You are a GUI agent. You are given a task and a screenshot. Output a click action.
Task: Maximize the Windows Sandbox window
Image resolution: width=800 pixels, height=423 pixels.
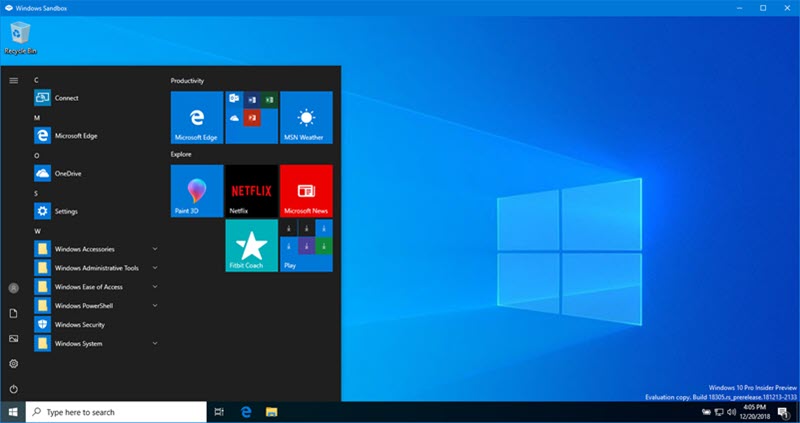click(763, 8)
